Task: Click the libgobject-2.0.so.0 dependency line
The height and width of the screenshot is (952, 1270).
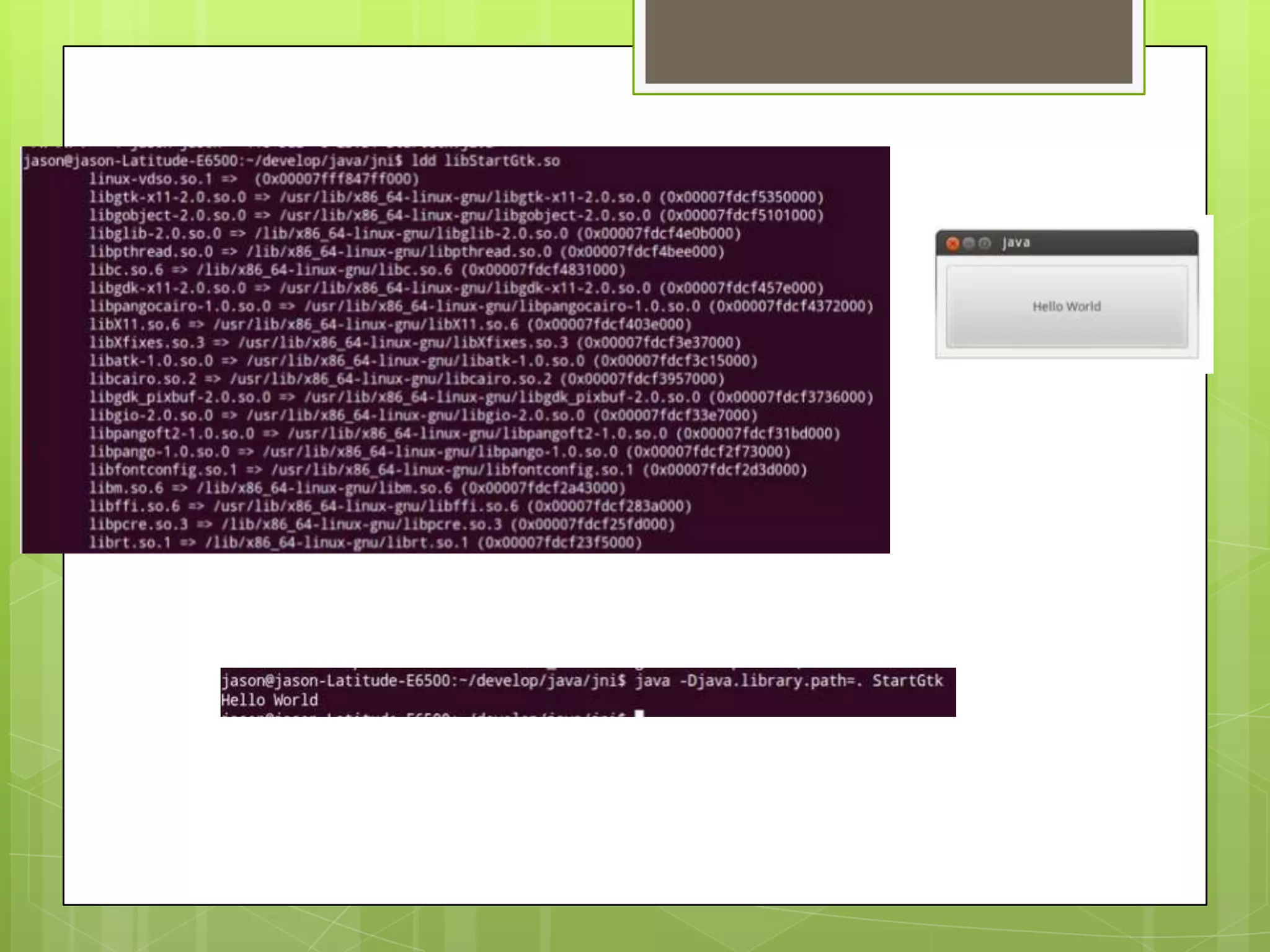Action: pos(456,216)
